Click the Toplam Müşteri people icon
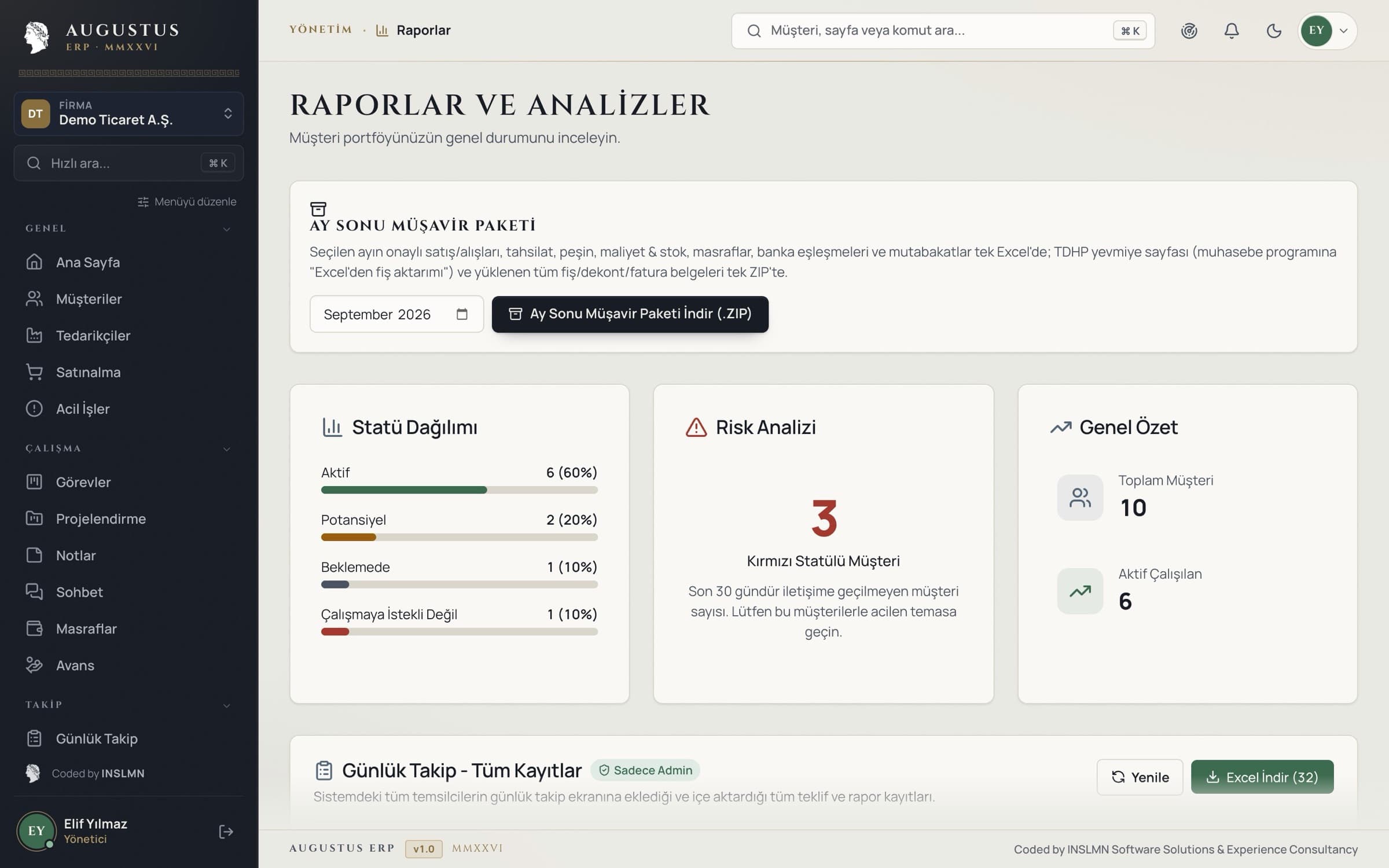The width and height of the screenshot is (1389, 868). (1080, 497)
